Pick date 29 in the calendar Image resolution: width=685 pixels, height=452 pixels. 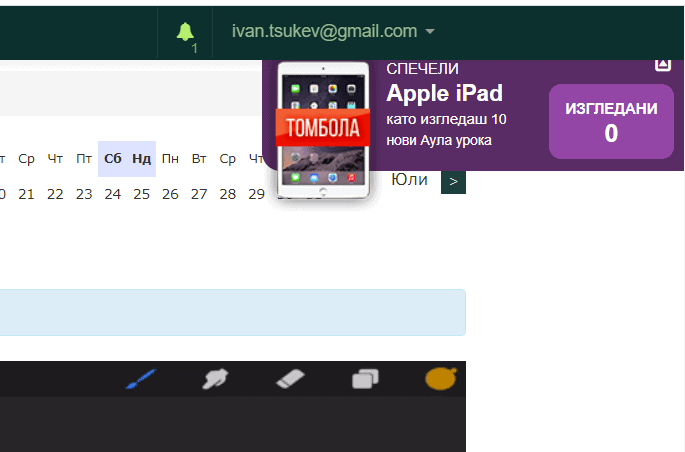point(256,194)
